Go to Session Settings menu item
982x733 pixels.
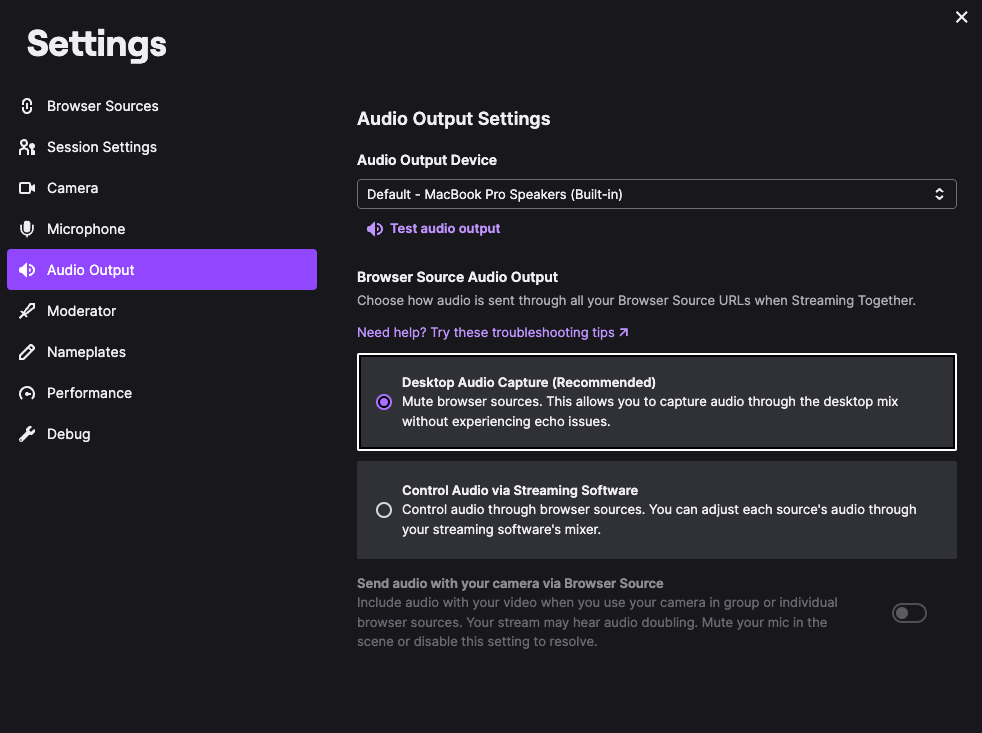(102, 147)
